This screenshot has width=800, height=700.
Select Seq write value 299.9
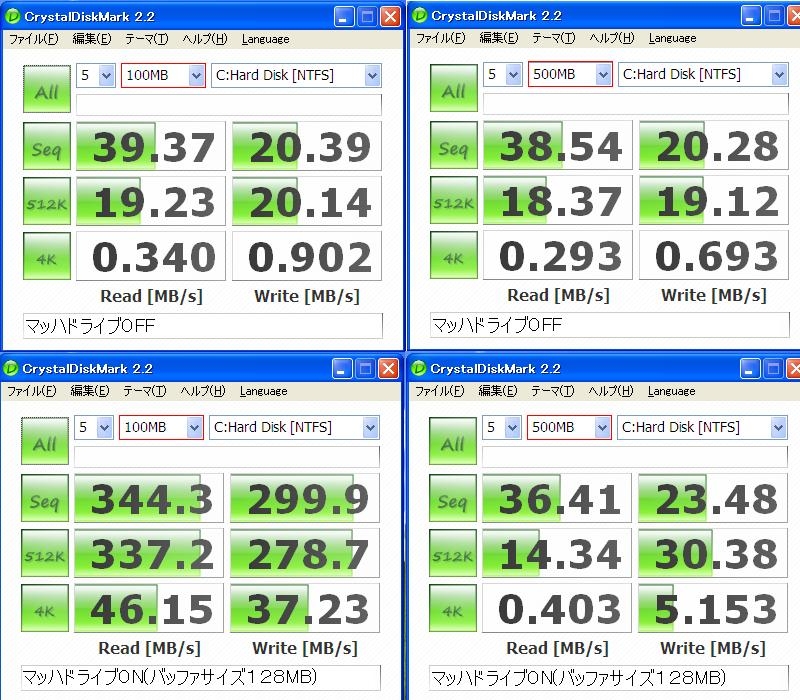tap(305, 498)
